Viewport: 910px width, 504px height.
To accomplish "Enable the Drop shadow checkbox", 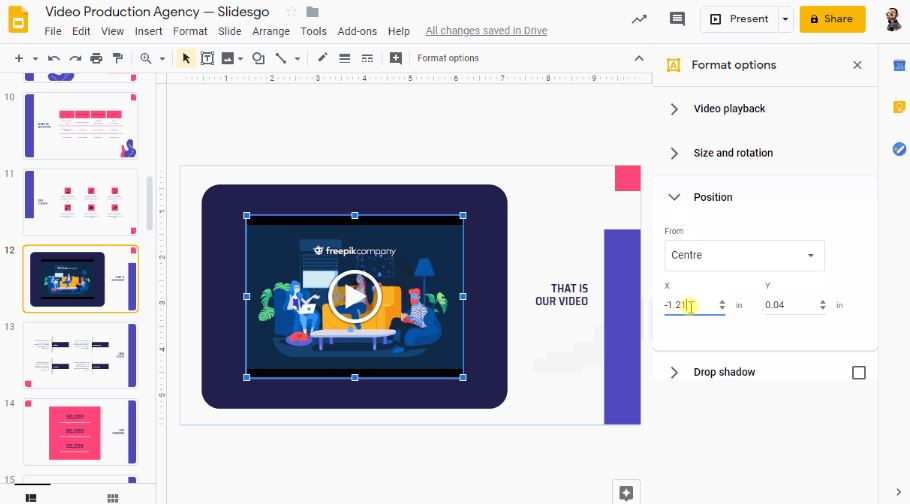I will pyautogui.click(x=858, y=372).
